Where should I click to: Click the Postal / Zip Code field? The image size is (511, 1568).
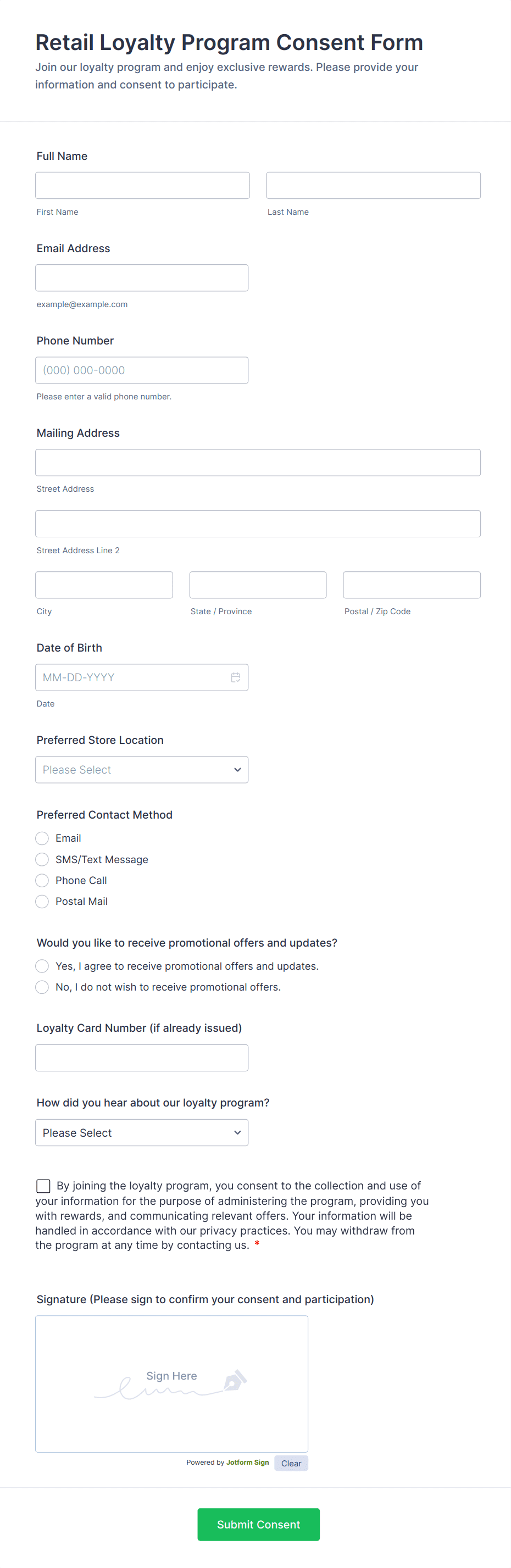pyautogui.click(x=412, y=585)
